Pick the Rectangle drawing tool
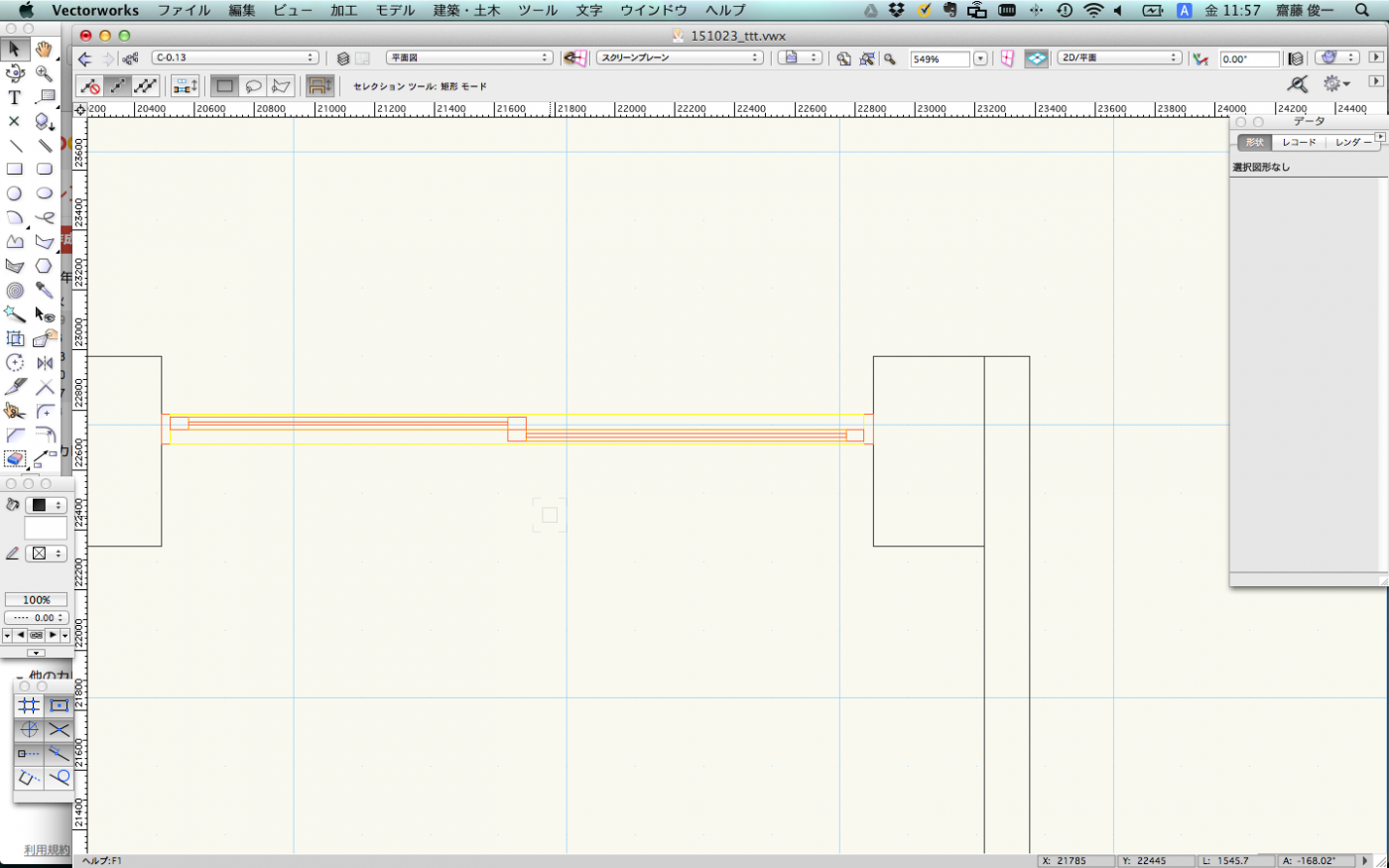The image size is (1389, 868). click(x=14, y=170)
